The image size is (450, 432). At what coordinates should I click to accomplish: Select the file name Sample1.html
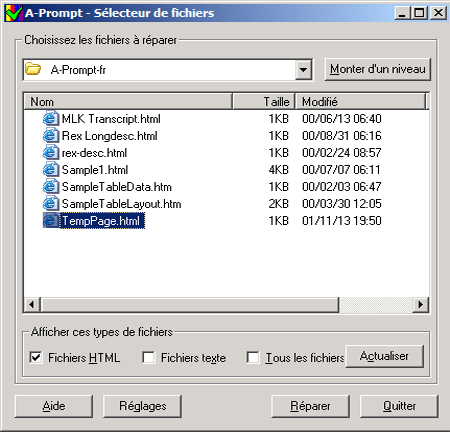click(95, 170)
